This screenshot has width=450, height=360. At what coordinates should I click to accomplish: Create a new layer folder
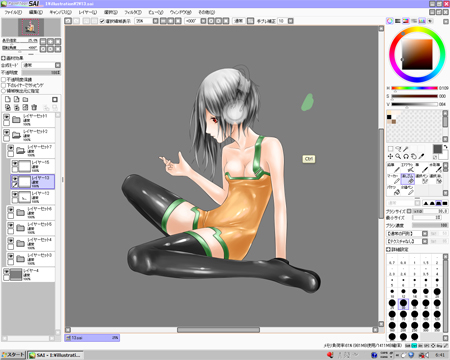pos(25,99)
